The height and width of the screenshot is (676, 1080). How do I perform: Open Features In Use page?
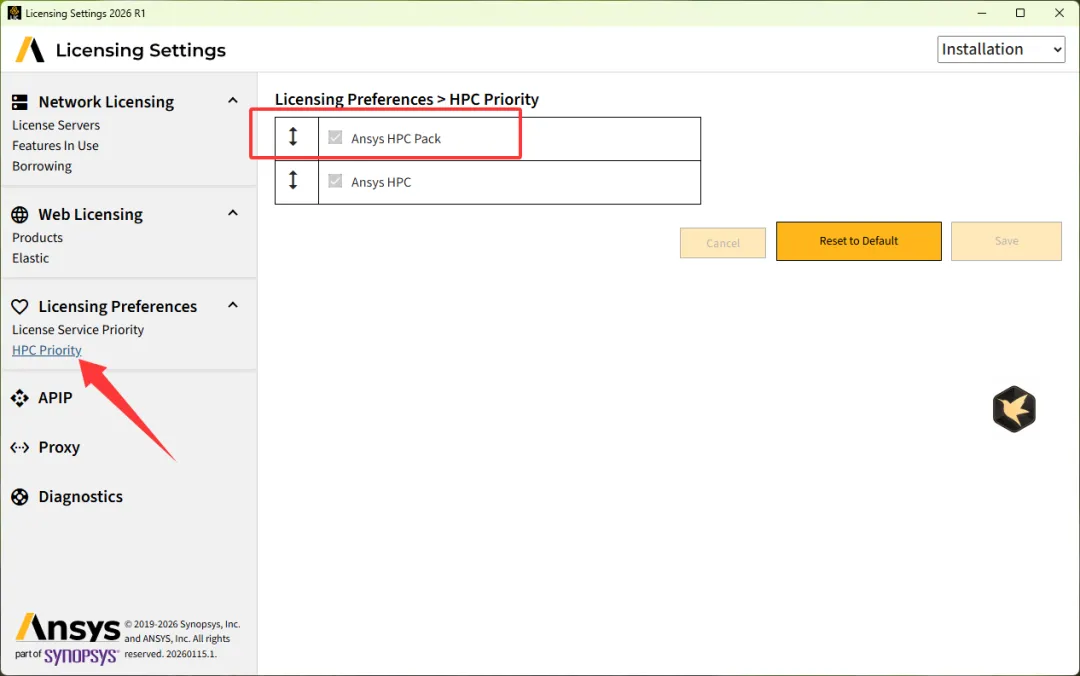pyautogui.click(x=55, y=145)
